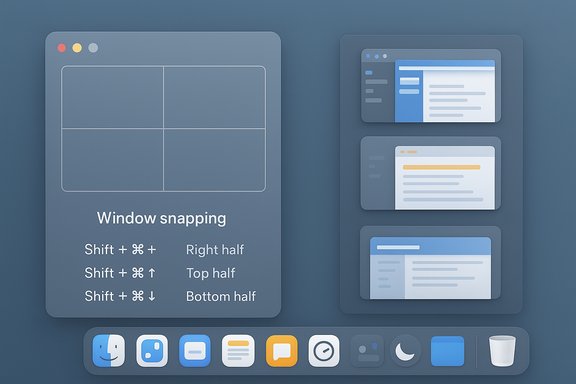The image size is (576, 384).
Task: Click the 'Right half' label
Action: pos(215,250)
